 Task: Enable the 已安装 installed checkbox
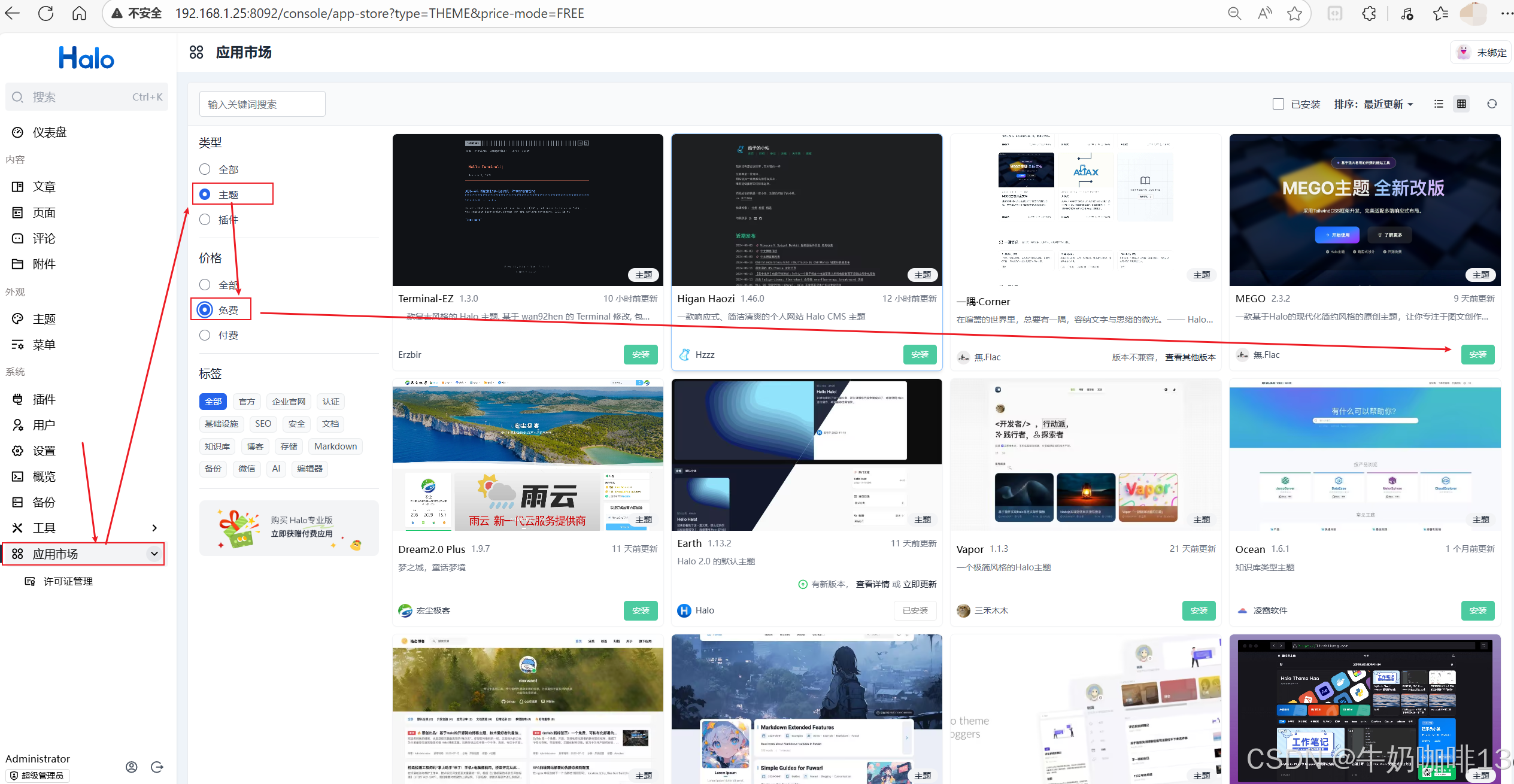[1278, 104]
